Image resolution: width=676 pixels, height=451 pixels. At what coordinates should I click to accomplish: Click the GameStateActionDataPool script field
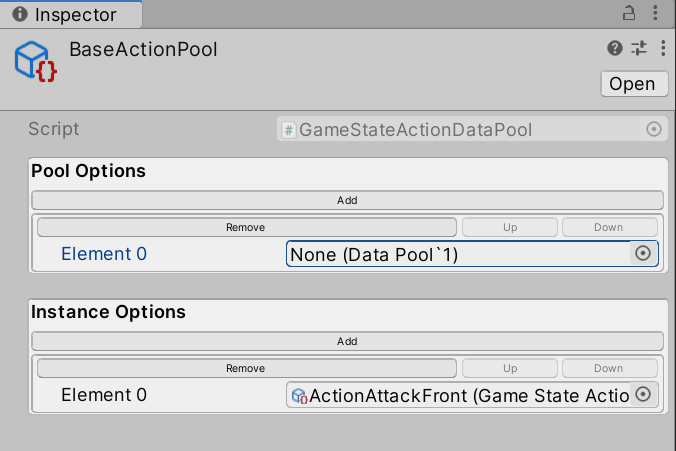(x=462, y=129)
